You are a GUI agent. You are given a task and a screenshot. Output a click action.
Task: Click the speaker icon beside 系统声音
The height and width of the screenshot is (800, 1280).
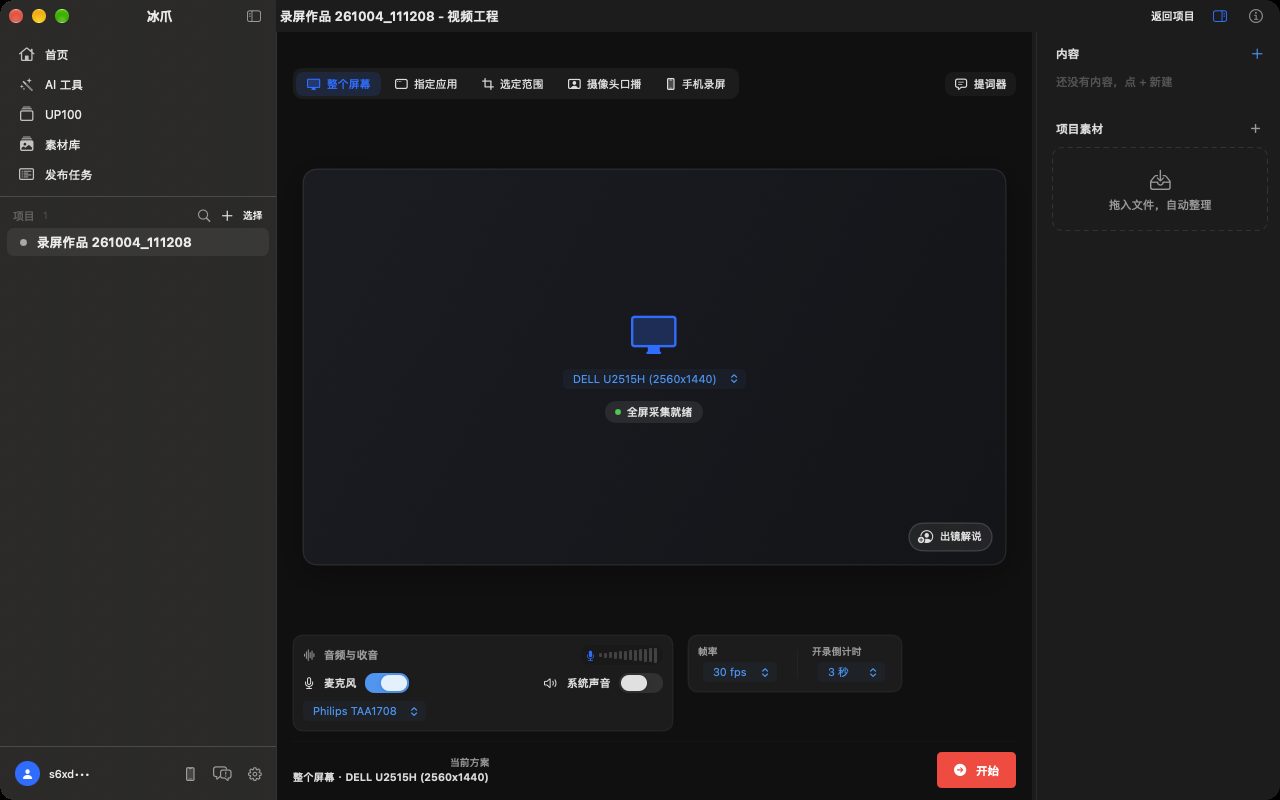click(x=550, y=683)
